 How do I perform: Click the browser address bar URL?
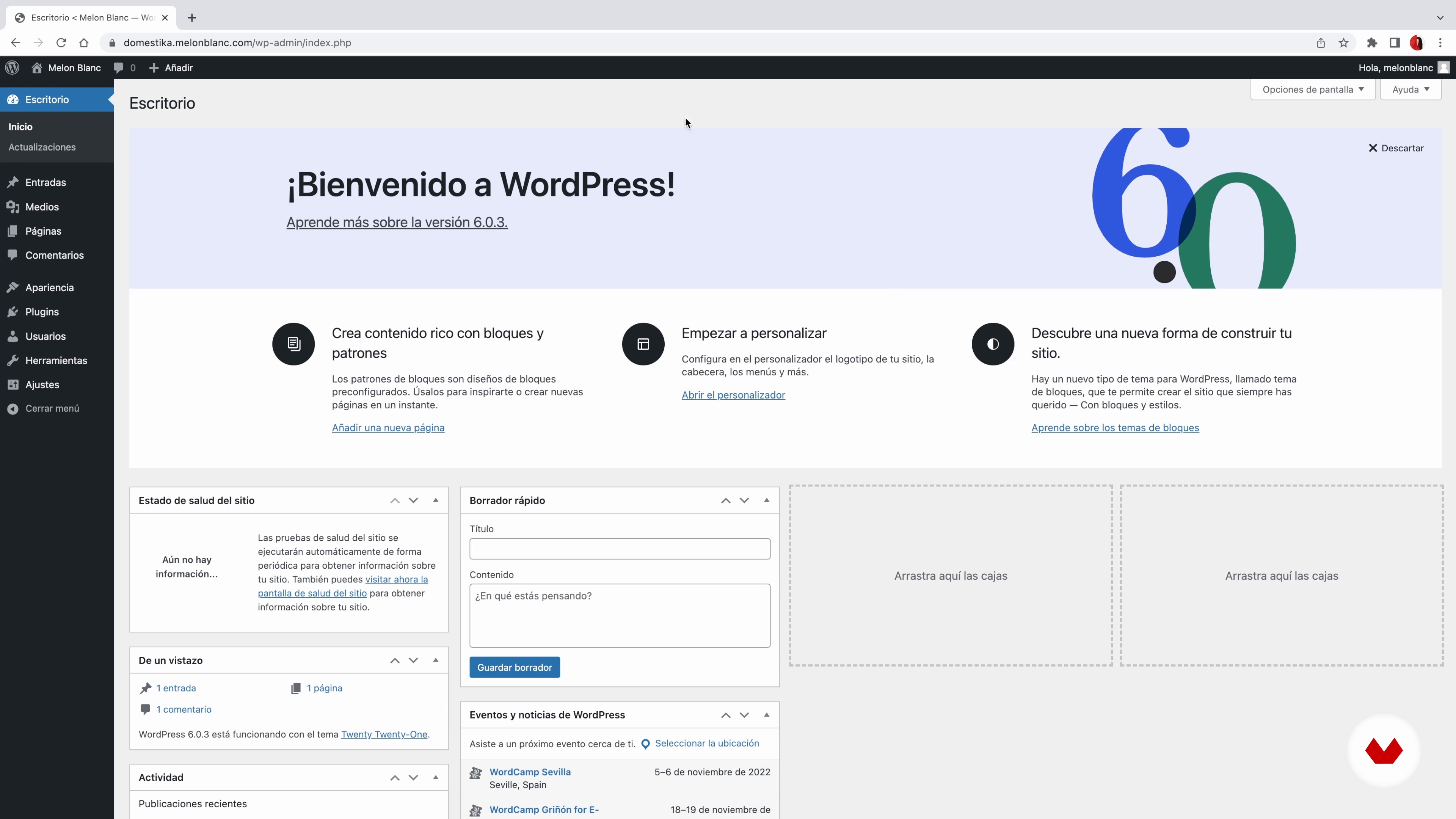click(237, 43)
